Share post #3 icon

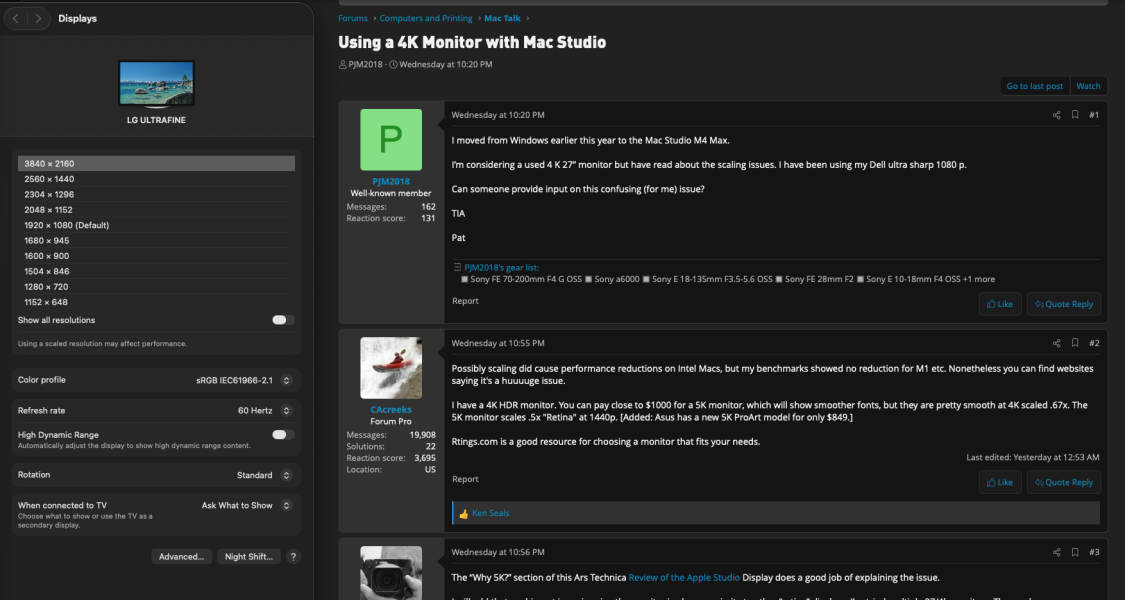(1056, 553)
